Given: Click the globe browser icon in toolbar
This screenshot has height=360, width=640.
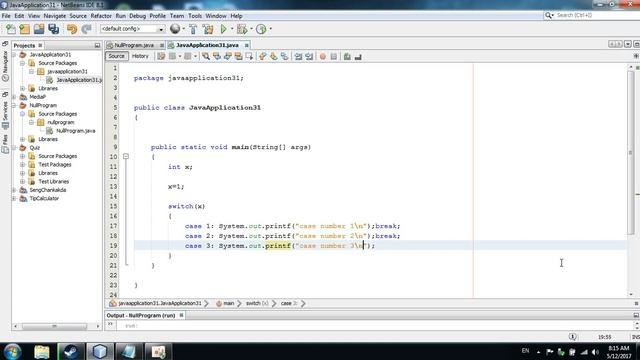Looking at the screenshot, I should tap(175, 29).
